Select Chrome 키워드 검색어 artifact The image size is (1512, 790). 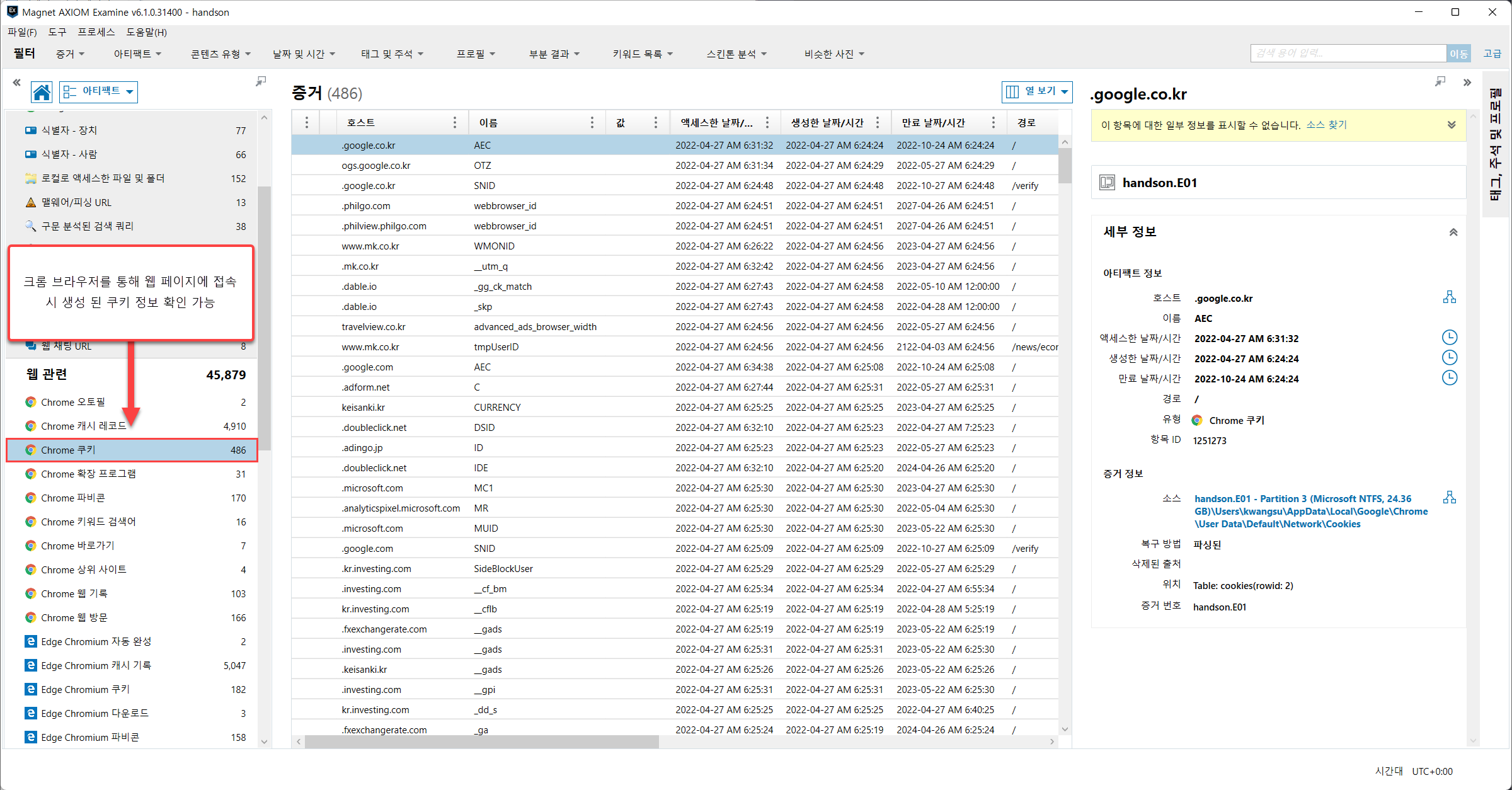[x=132, y=522]
